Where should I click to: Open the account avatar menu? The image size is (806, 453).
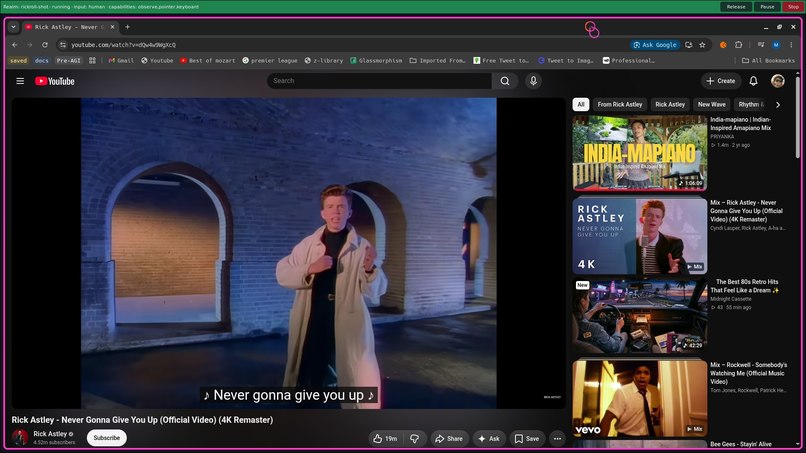(778, 81)
